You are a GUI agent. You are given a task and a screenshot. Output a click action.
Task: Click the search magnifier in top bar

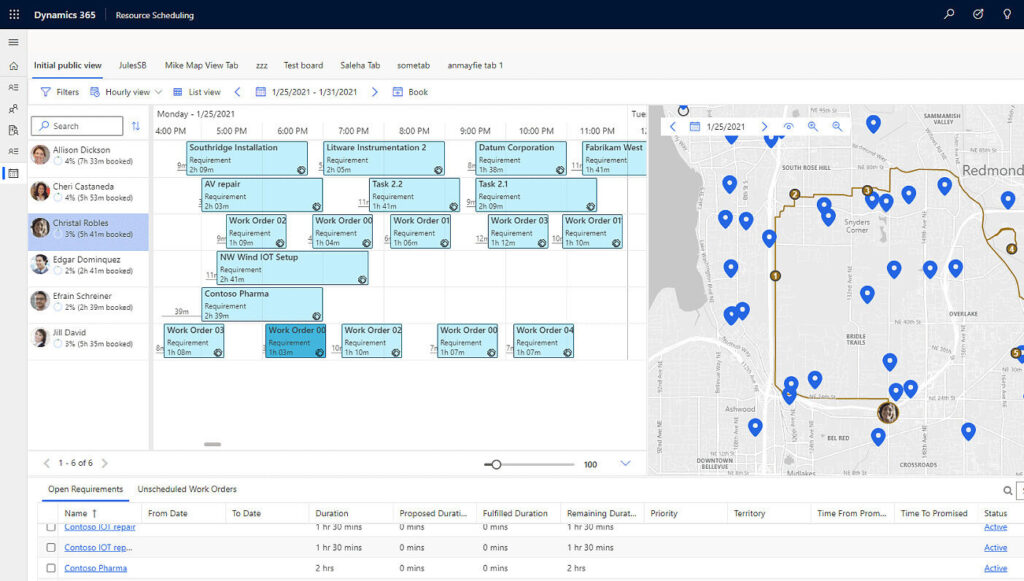tap(949, 14)
